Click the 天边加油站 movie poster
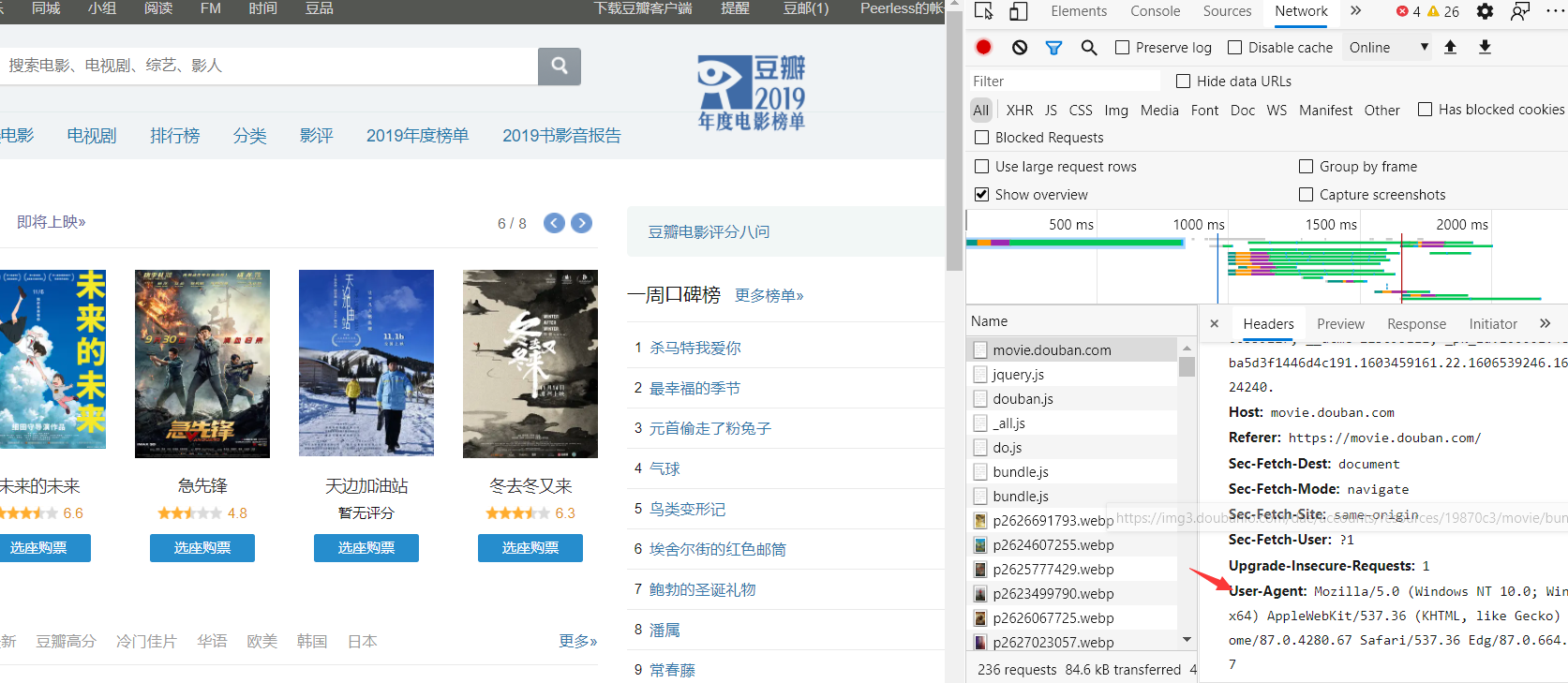Screen dimensions: 1568x683 pyautogui.click(x=366, y=364)
